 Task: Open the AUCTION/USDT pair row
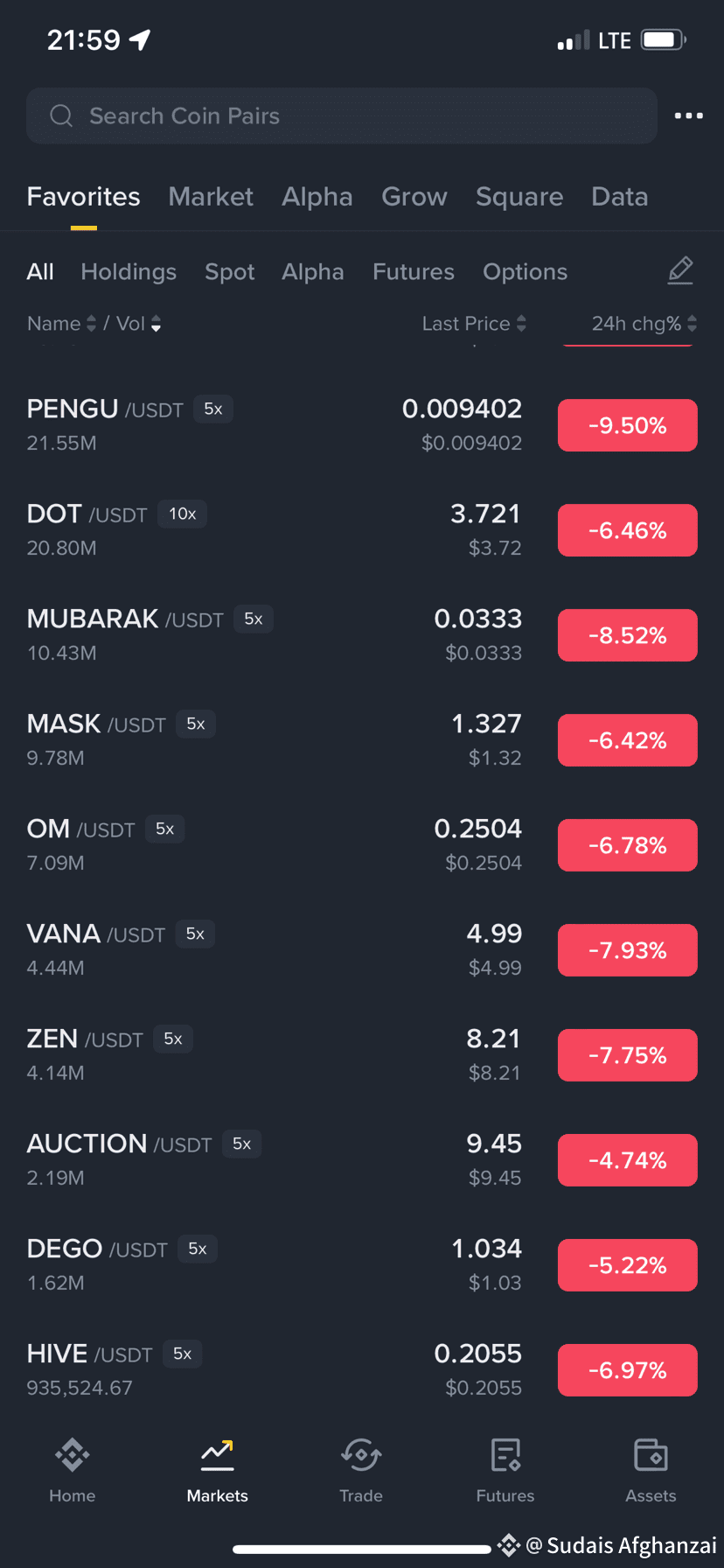click(x=362, y=1160)
